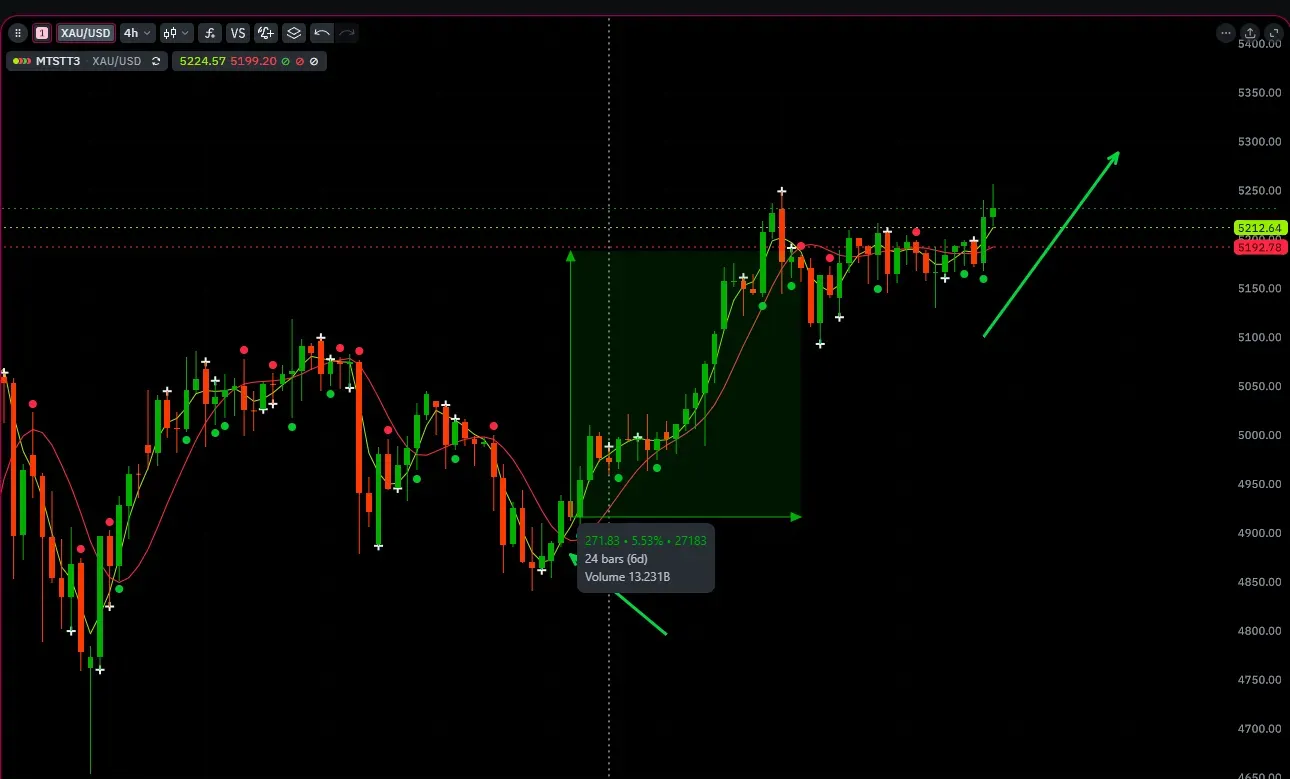Open the layers panel icon
This screenshot has width=1290, height=779.
(294, 33)
